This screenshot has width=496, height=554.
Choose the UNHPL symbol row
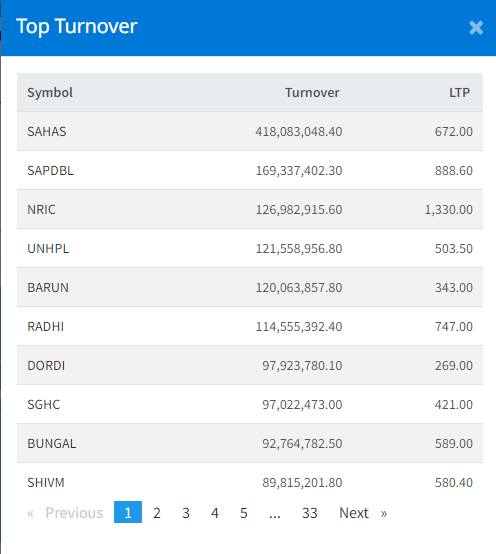pos(250,248)
